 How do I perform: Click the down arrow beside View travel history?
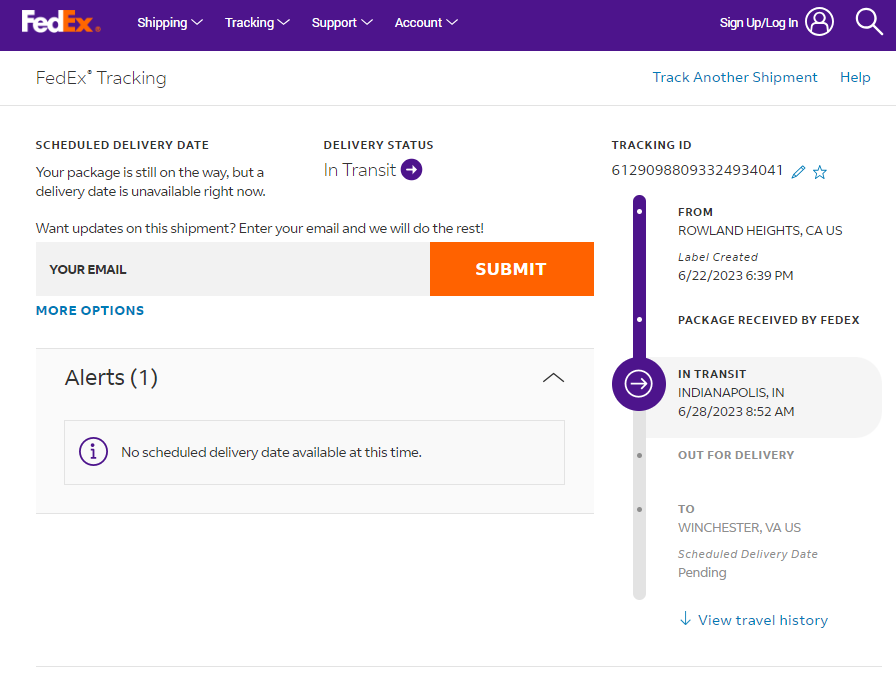(x=685, y=619)
